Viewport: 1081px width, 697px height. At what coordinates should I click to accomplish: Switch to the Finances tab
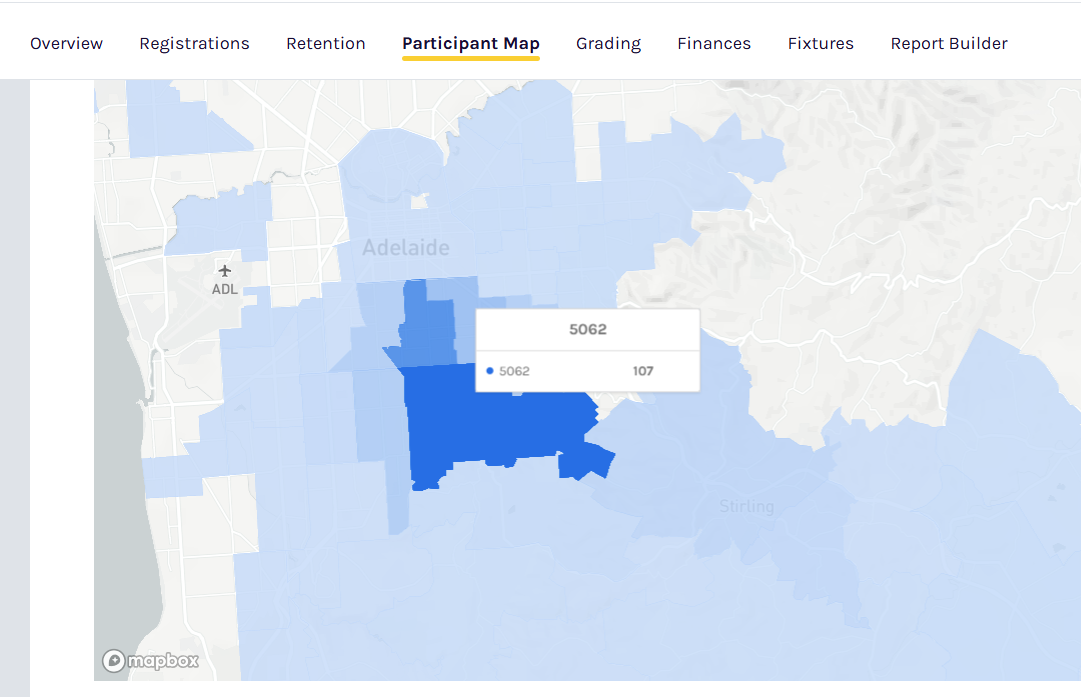pyautogui.click(x=713, y=43)
